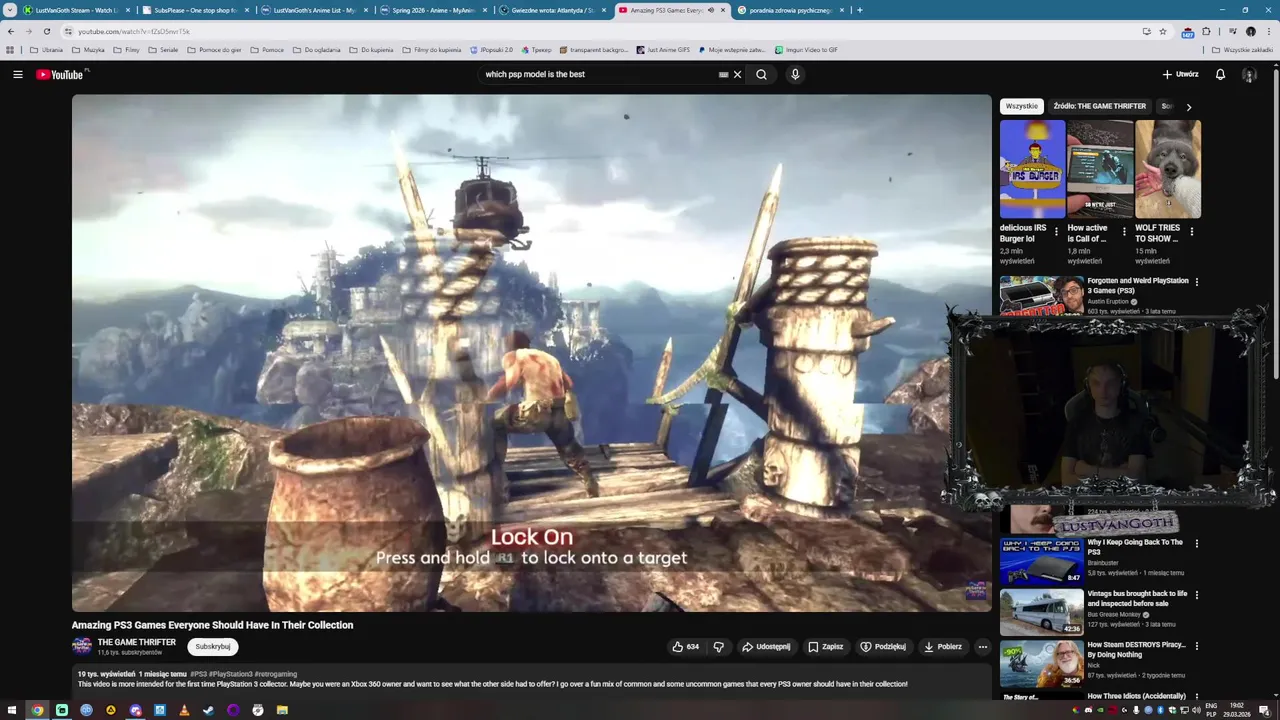Image resolution: width=1280 pixels, height=720 pixels.
Task: Dislike the video with thumbs down
Action: coord(718,647)
